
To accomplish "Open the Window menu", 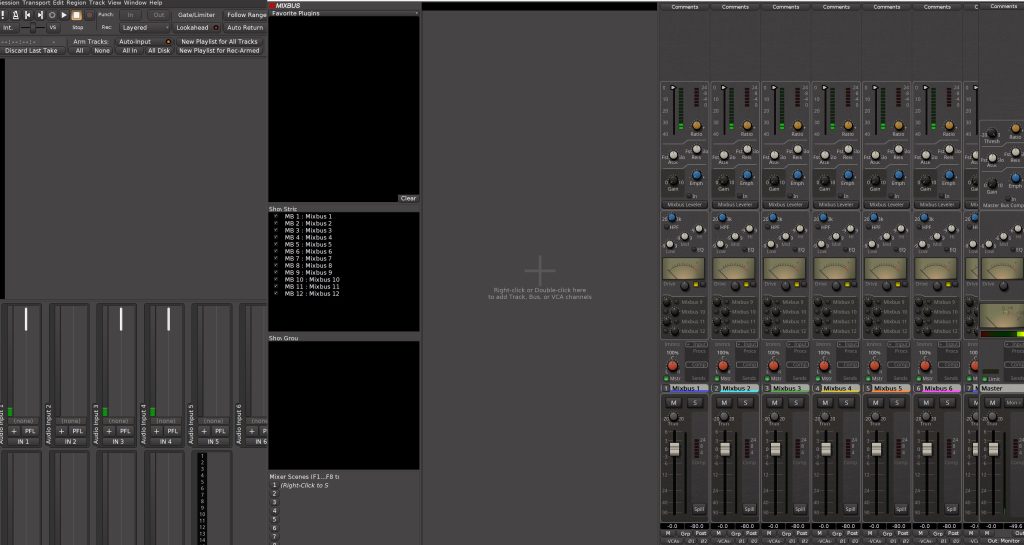I will coord(135,3).
